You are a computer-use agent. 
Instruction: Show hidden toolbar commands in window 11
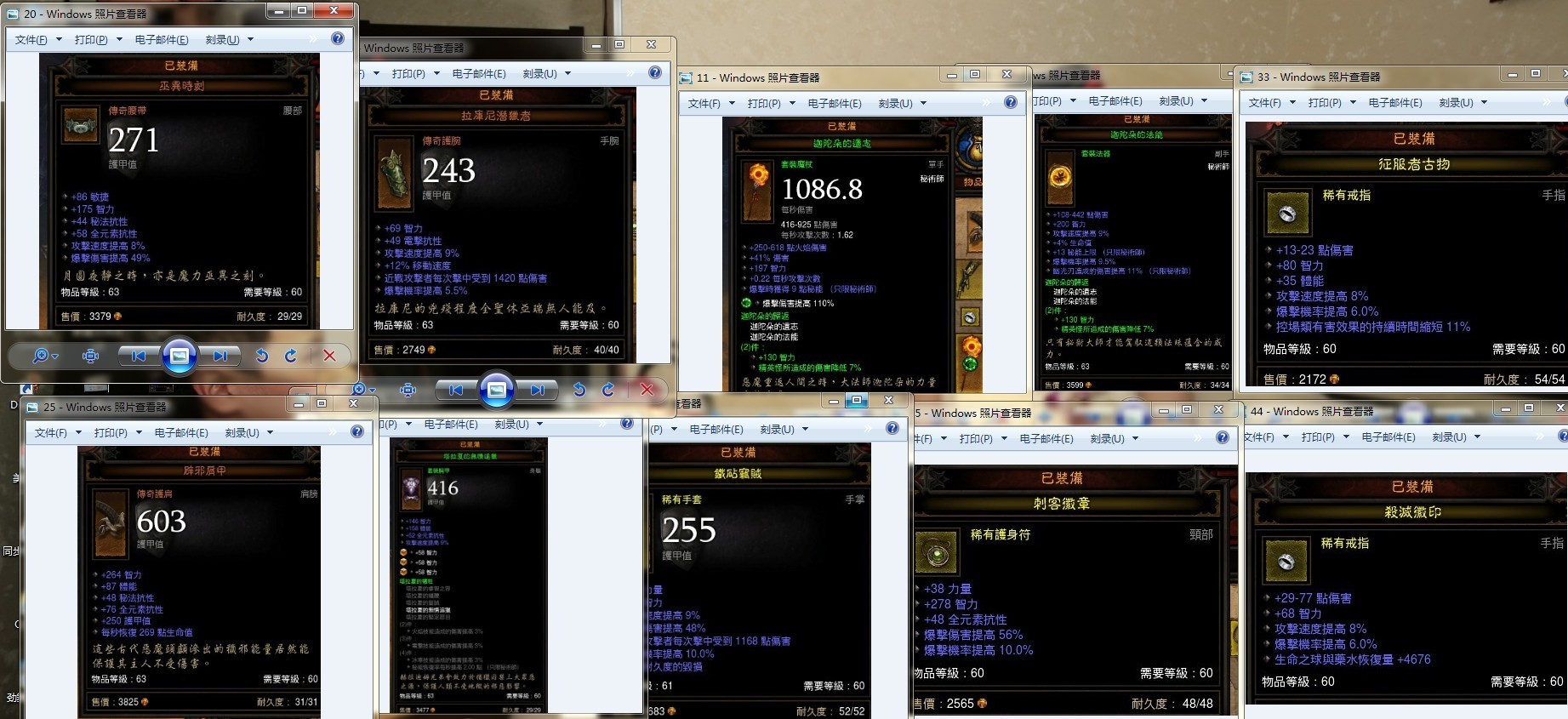coord(986,103)
